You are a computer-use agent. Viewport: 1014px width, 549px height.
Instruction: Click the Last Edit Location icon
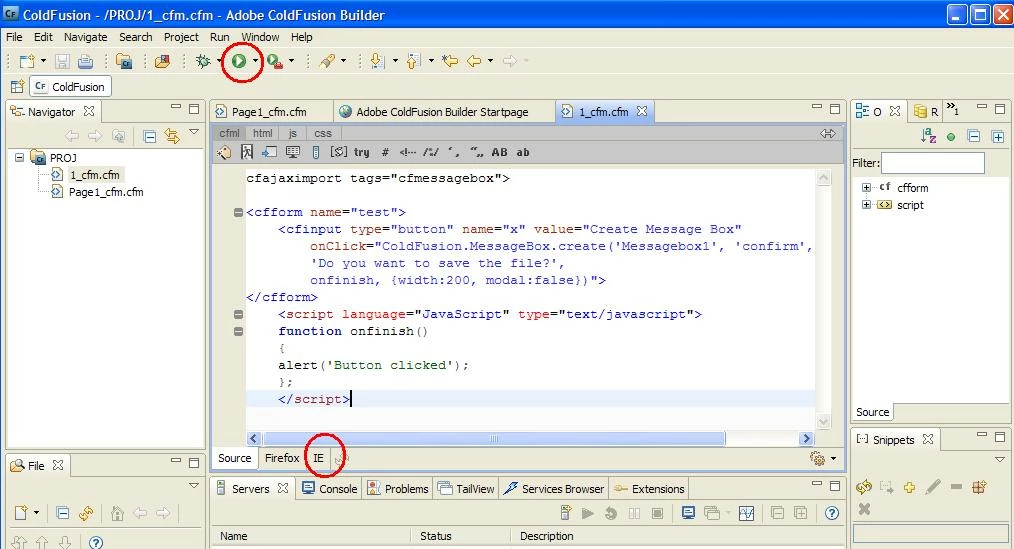point(450,61)
